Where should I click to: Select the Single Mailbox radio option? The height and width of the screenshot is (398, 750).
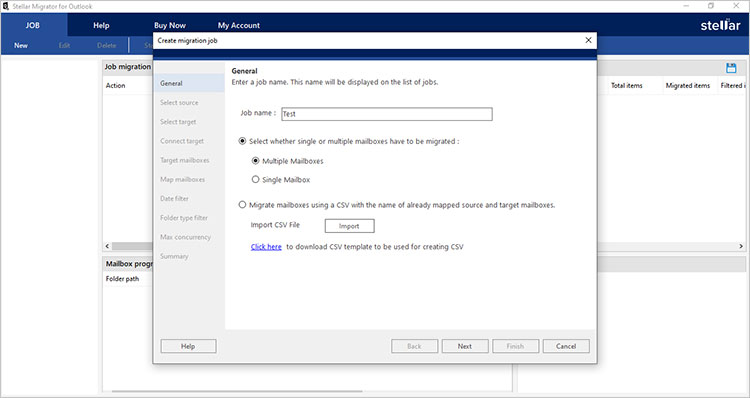[x=255, y=180]
